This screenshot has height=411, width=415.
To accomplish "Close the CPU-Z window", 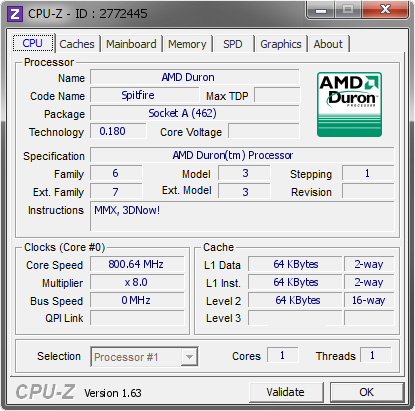I will (x=385, y=10).
